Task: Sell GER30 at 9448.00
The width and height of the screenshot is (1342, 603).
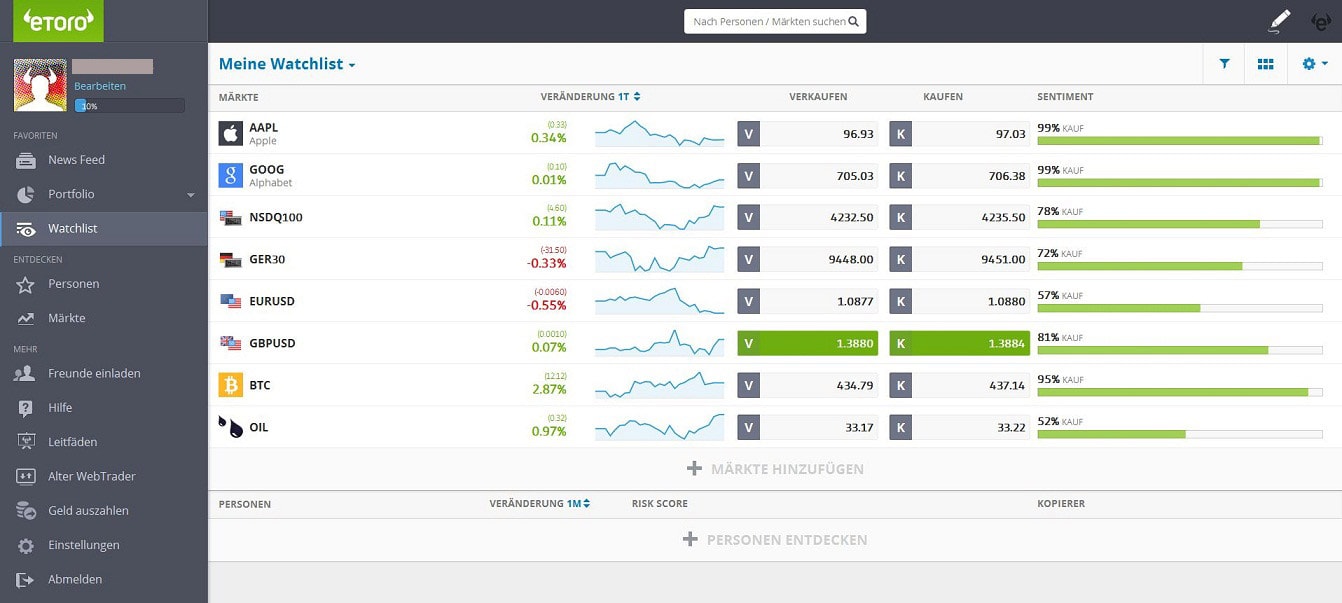Action: pos(808,260)
